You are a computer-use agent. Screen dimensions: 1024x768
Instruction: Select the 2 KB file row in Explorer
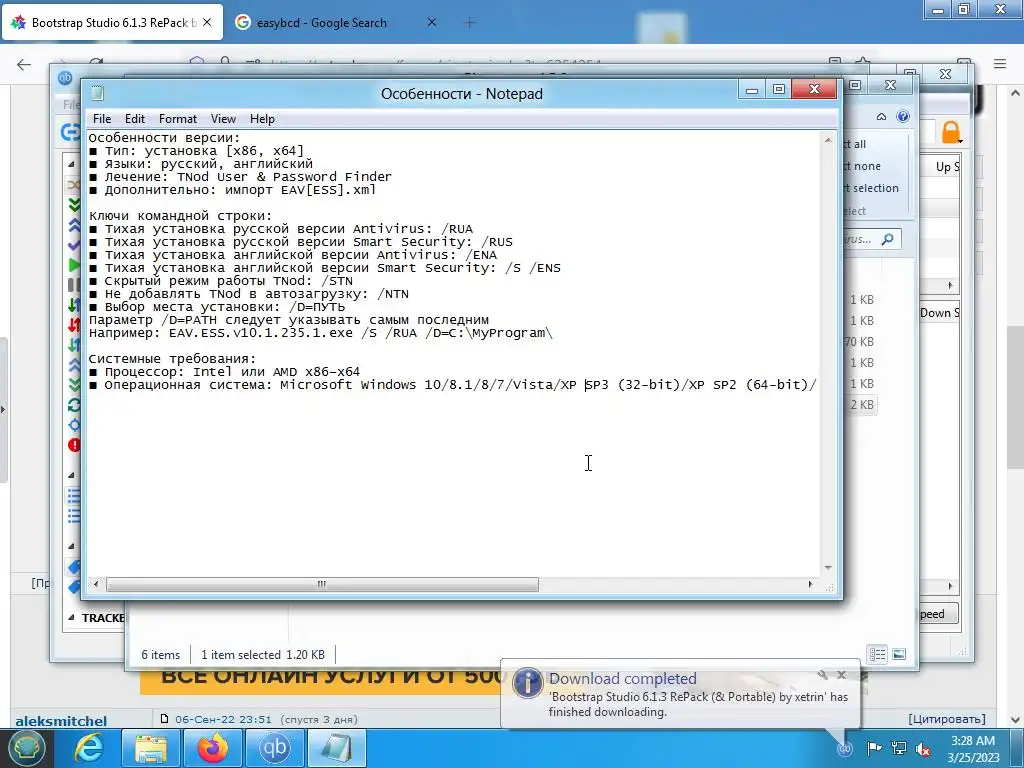click(861, 404)
